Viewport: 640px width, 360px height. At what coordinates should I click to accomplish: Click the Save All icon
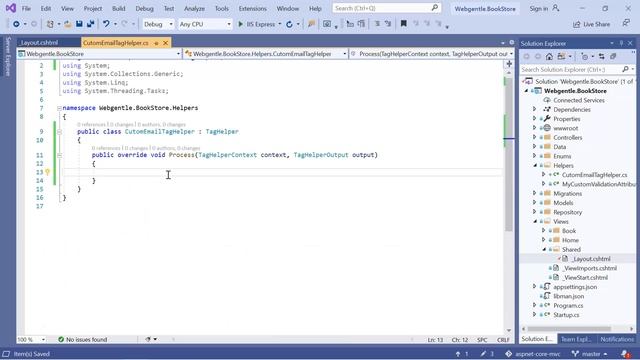[90, 24]
